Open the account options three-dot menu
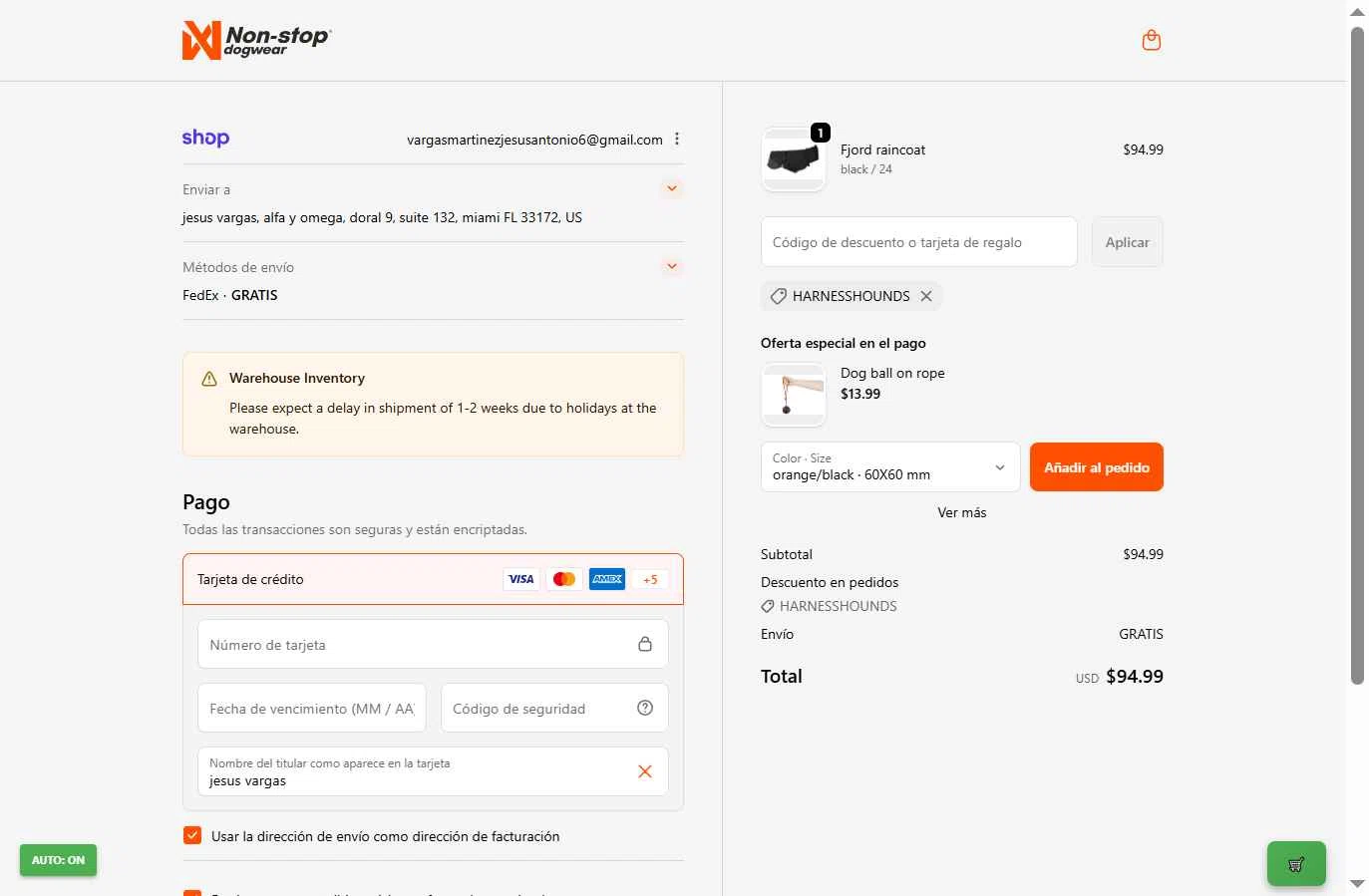Screen dimensions: 1369x896 pyautogui.click(x=677, y=139)
